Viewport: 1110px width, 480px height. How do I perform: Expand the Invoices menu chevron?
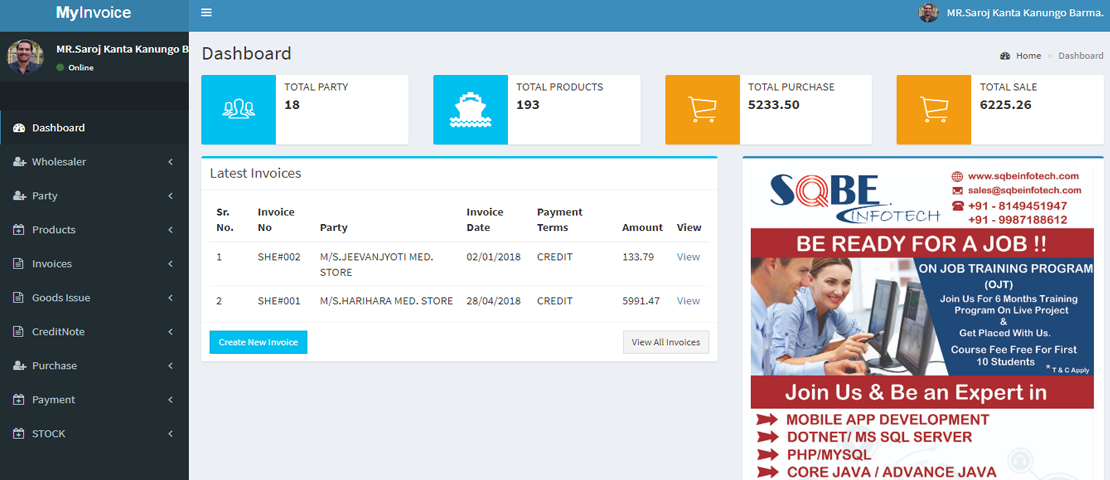(171, 264)
